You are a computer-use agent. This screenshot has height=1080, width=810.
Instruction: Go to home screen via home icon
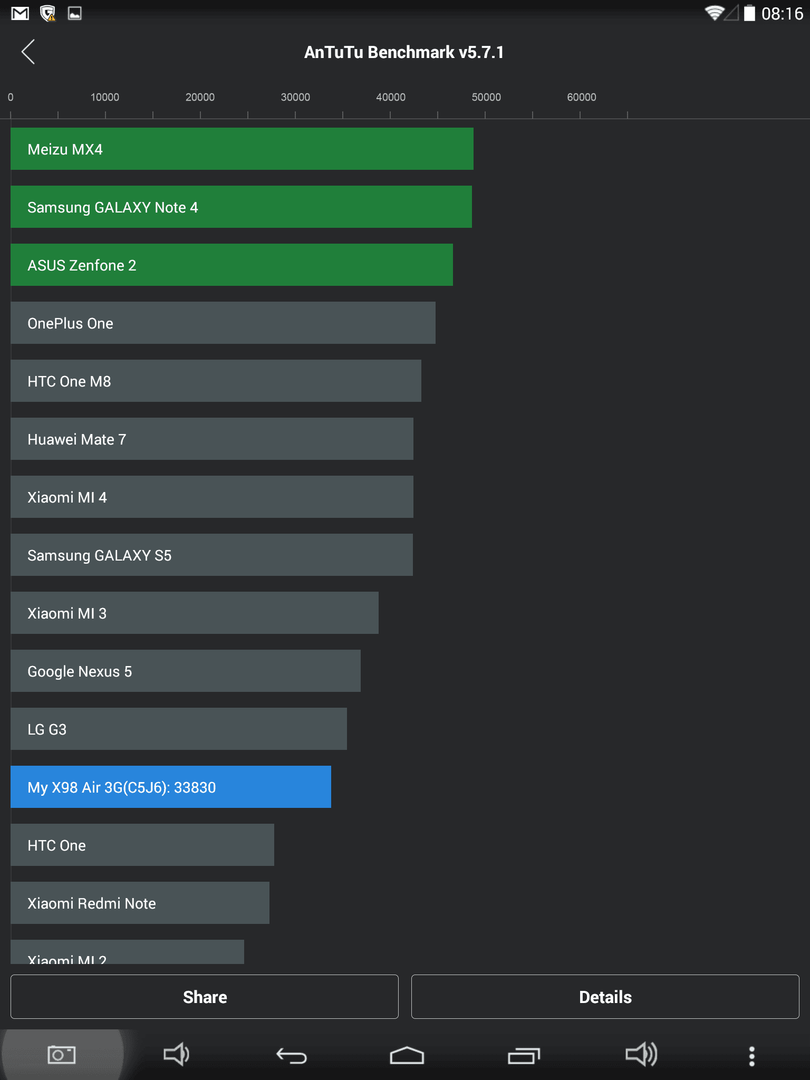[x=406, y=1055]
